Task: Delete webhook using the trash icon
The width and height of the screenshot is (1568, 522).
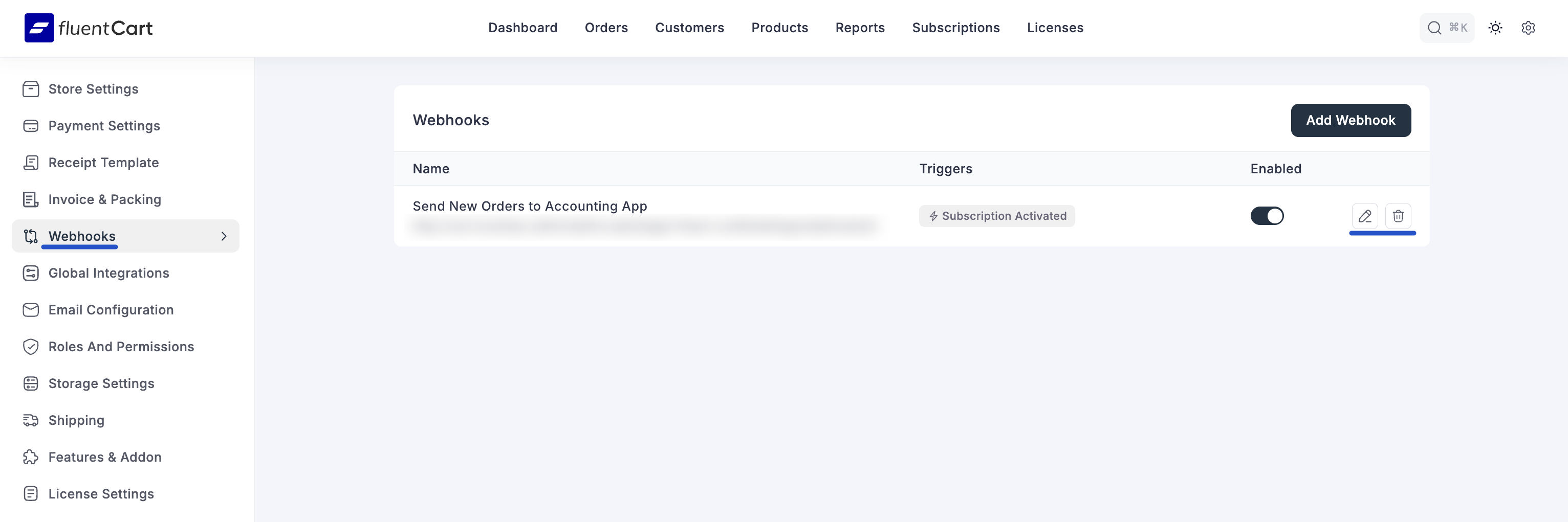Action: (x=1398, y=216)
